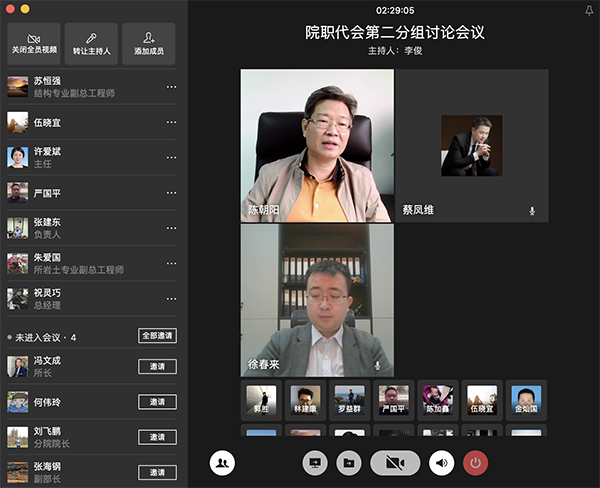Click the red power button to end meeting
600x488 pixels.
pos(476,463)
